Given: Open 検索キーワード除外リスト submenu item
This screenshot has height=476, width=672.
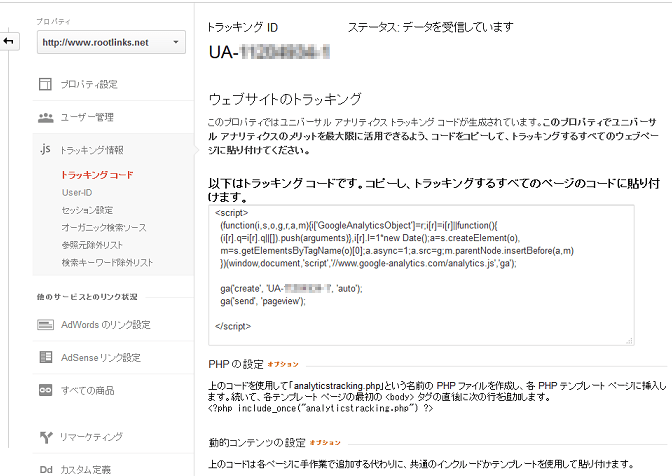Looking at the screenshot, I should pyautogui.click(x=107, y=263).
